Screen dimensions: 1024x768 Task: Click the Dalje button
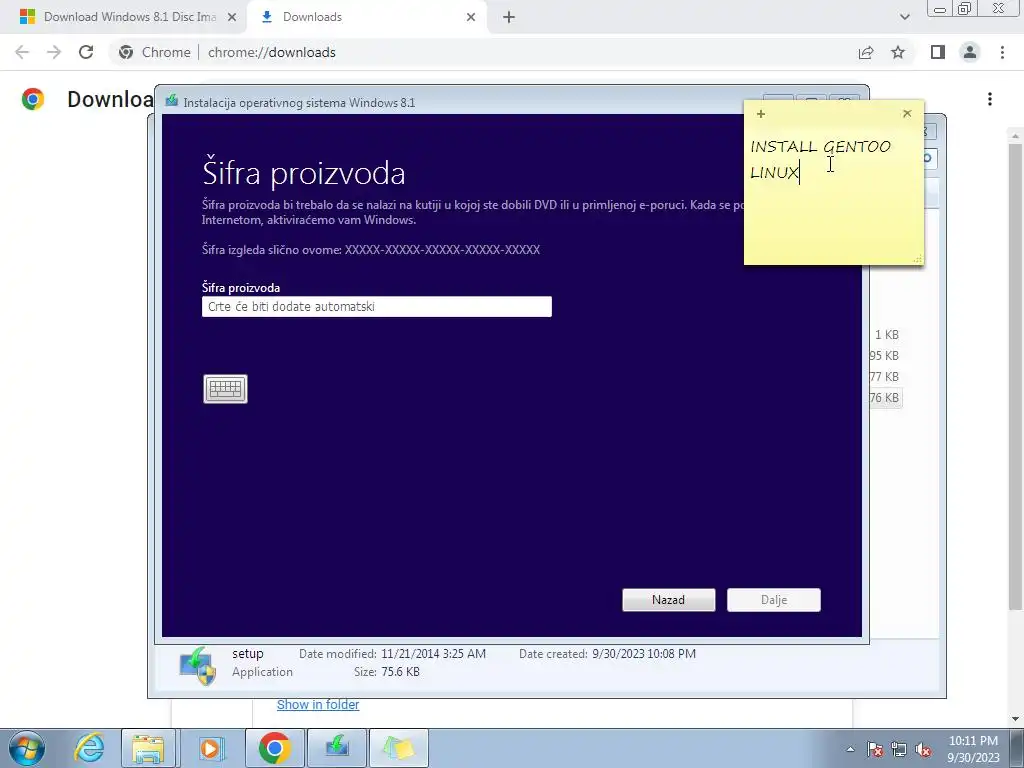click(x=774, y=600)
